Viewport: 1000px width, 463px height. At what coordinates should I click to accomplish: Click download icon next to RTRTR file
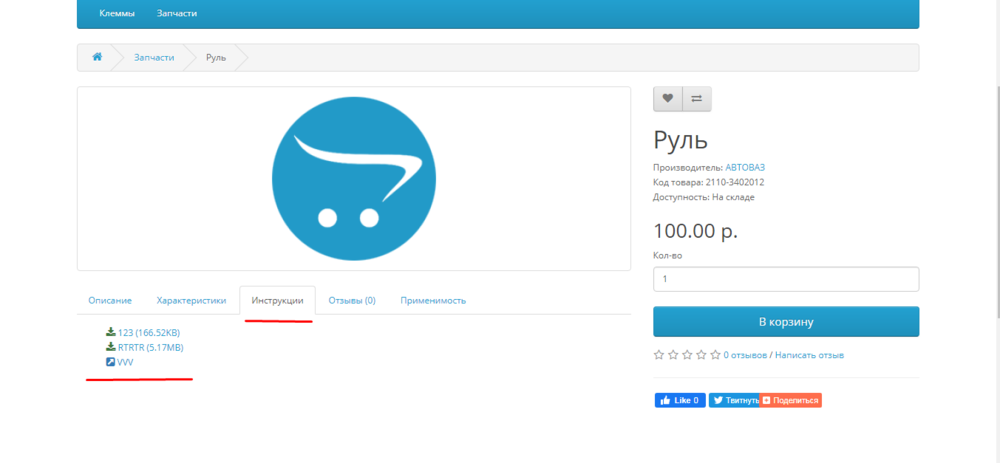coord(111,347)
